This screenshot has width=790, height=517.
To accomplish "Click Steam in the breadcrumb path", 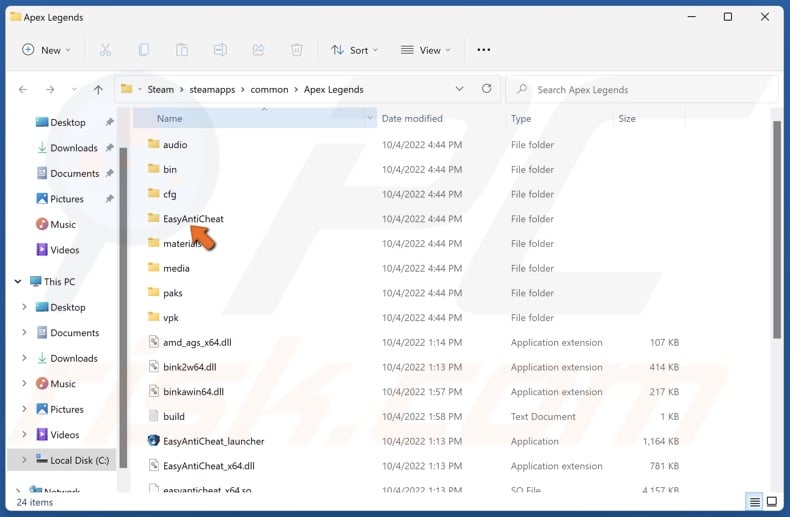I will pyautogui.click(x=160, y=89).
